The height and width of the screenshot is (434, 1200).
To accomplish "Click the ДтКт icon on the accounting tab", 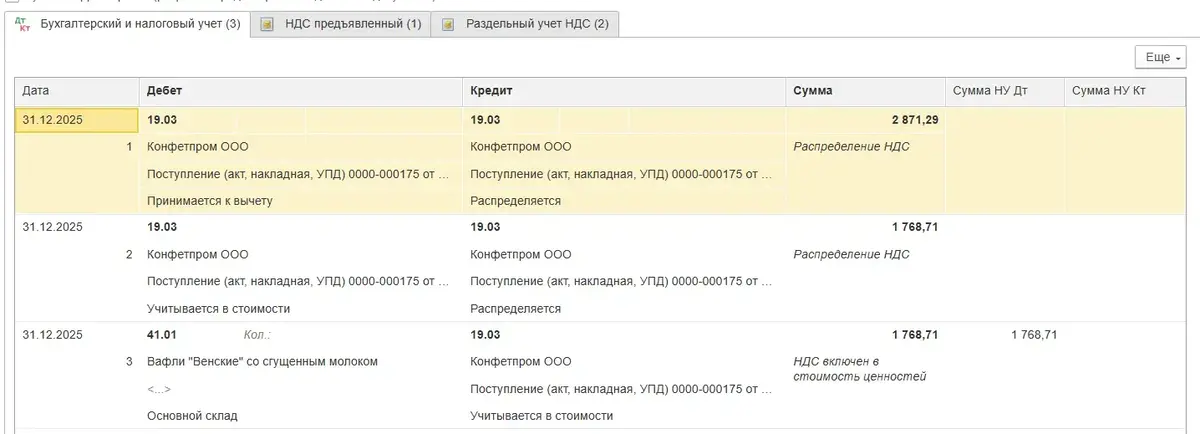I will coord(24,24).
